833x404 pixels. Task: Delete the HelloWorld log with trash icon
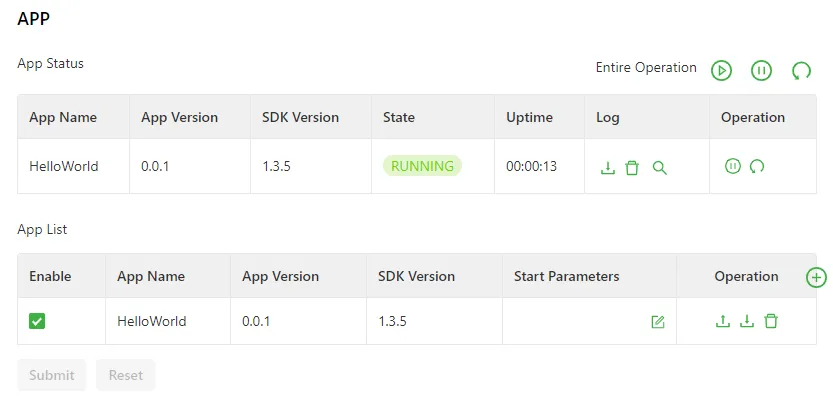[632, 168]
